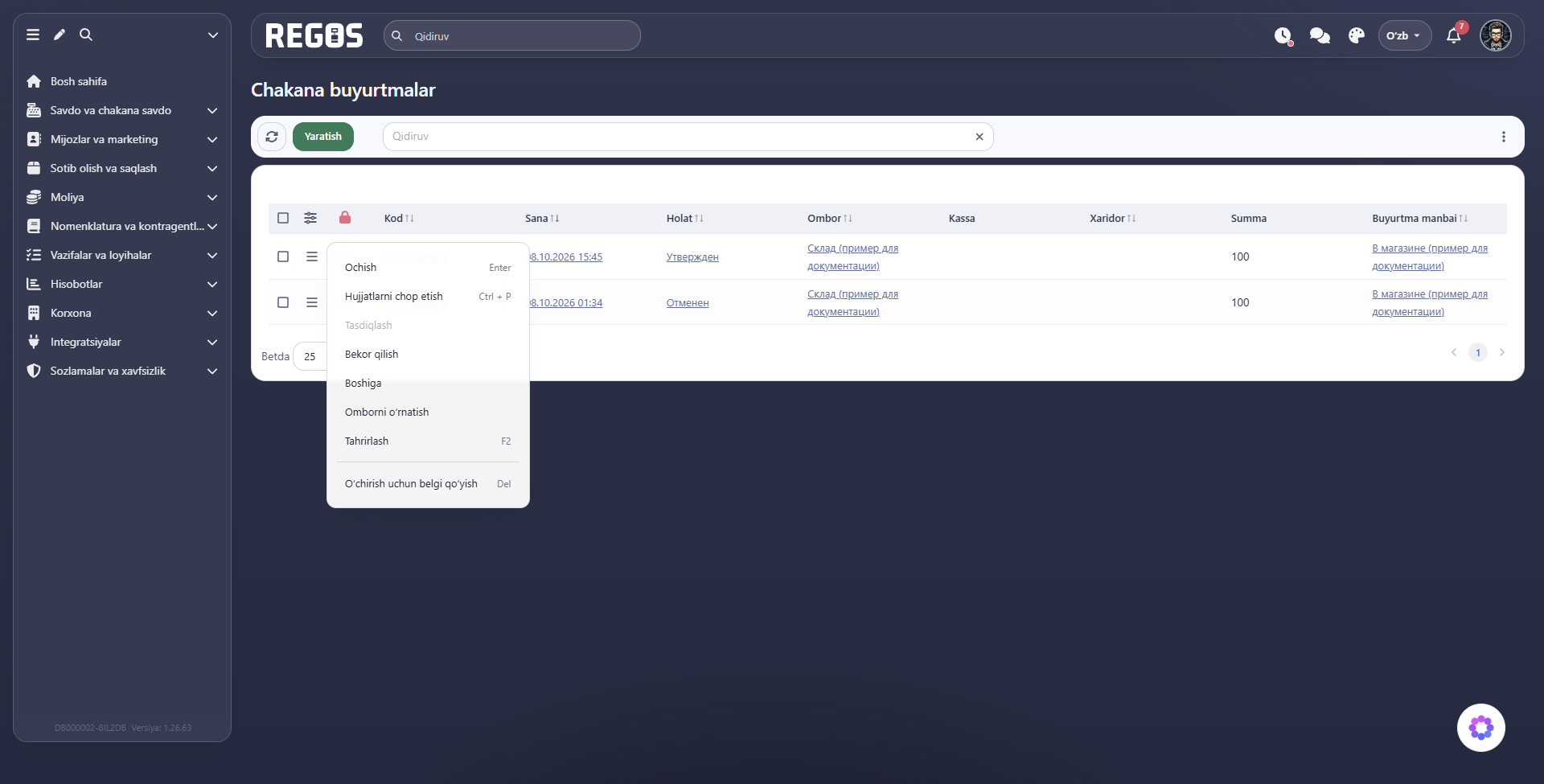Open the chat messages icon
The height and width of the screenshot is (784, 1544).
tap(1320, 36)
